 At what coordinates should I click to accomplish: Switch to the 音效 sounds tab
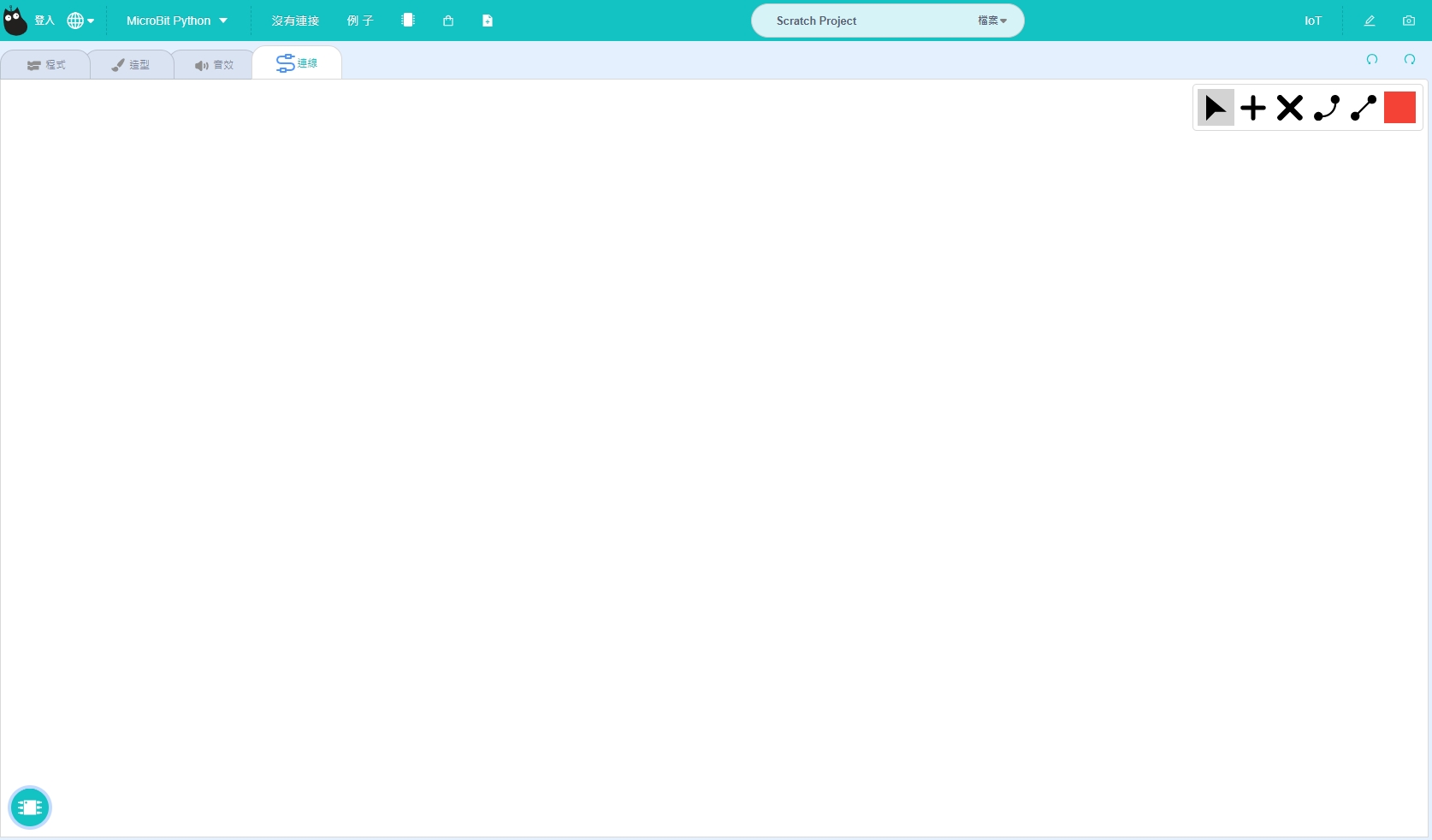[x=214, y=65]
